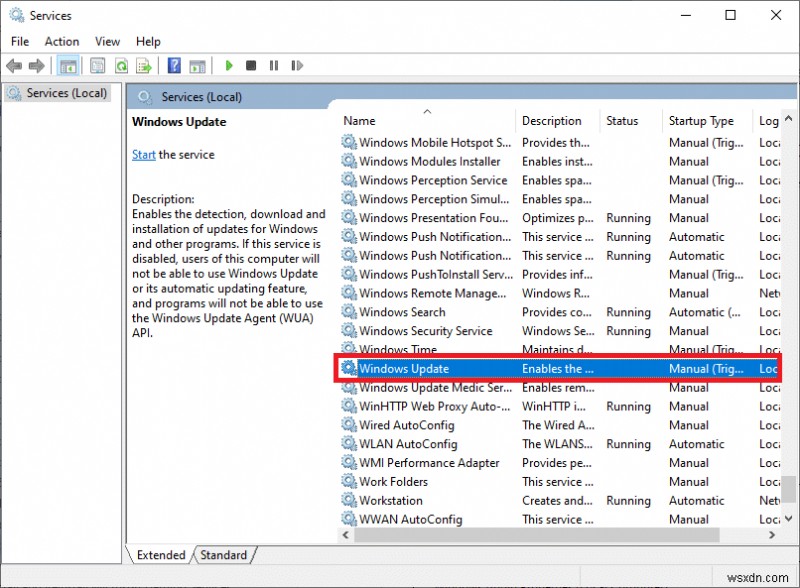Refresh the services list
Screen dimensions: 800x588
point(121,65)
